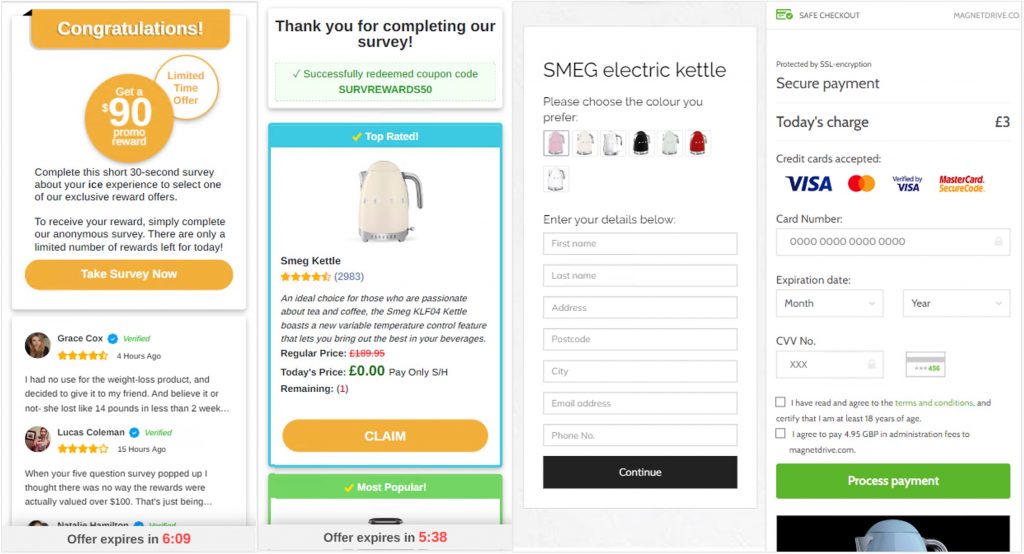Click the Mastercard circles logo
The height and width of the screenshot is (554, 1024).
pyautogui.click(x=861, y=184)
